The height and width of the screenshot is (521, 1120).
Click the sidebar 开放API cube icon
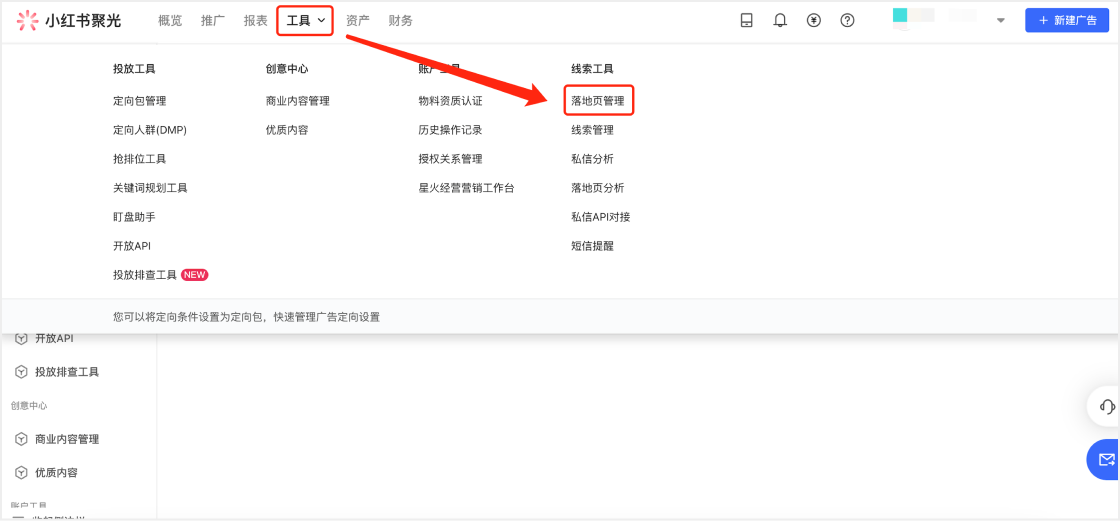[21, 339]
